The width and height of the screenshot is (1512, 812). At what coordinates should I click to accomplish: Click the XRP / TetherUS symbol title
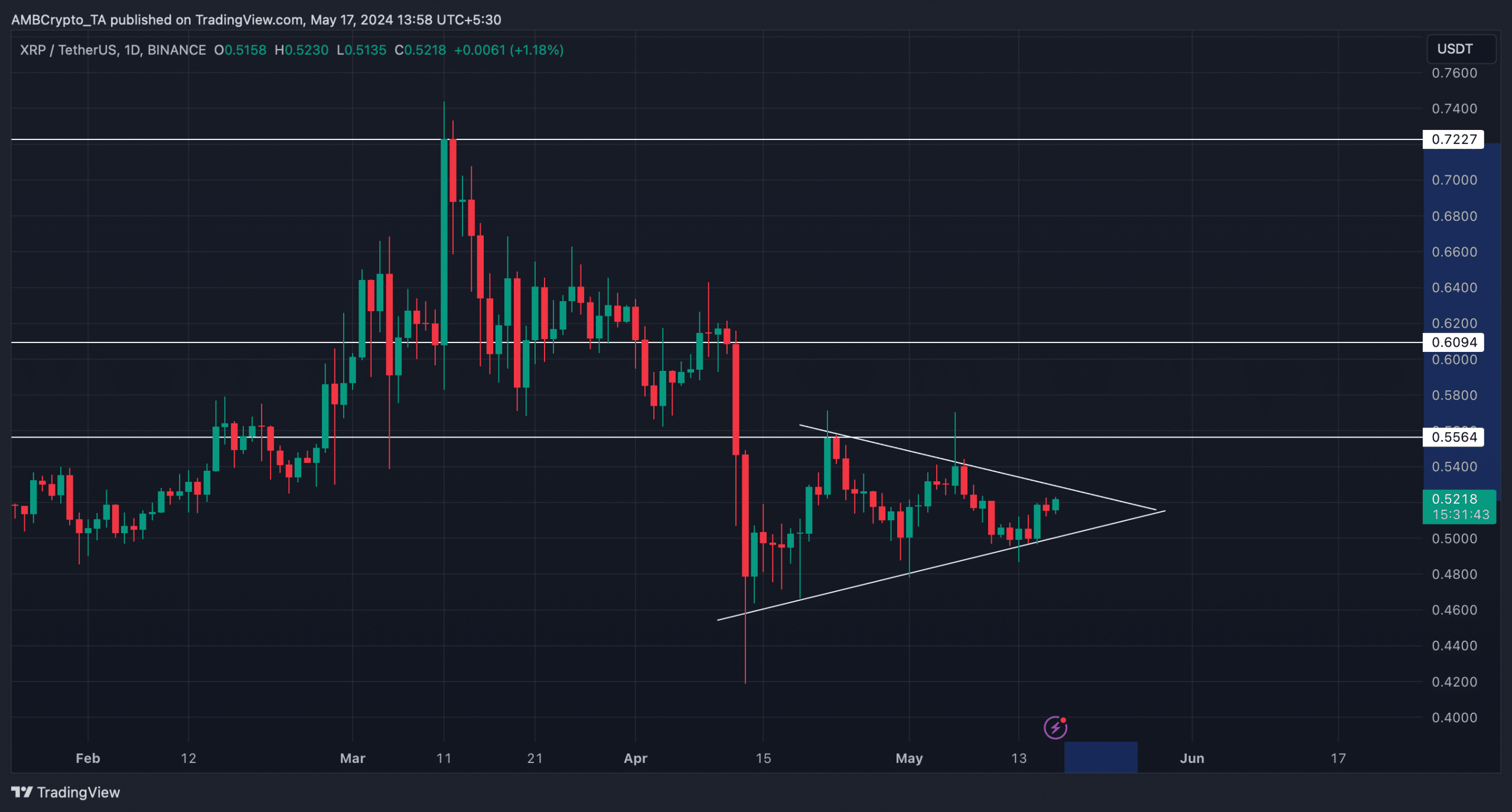113,50
